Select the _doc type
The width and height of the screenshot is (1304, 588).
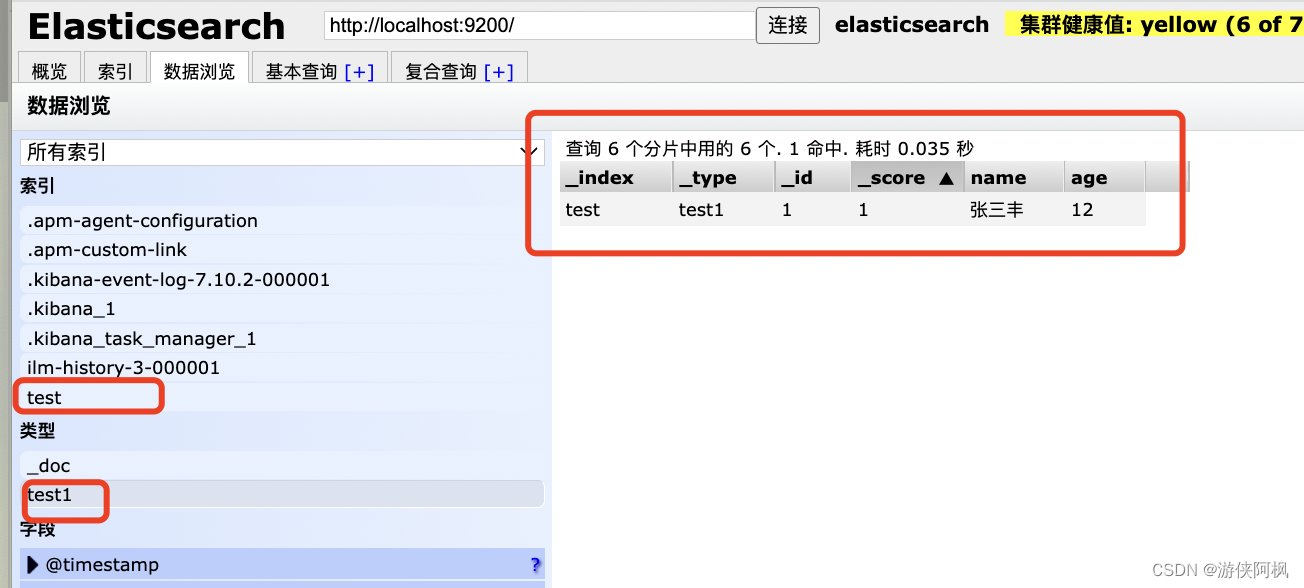click(x=282, y=466)
